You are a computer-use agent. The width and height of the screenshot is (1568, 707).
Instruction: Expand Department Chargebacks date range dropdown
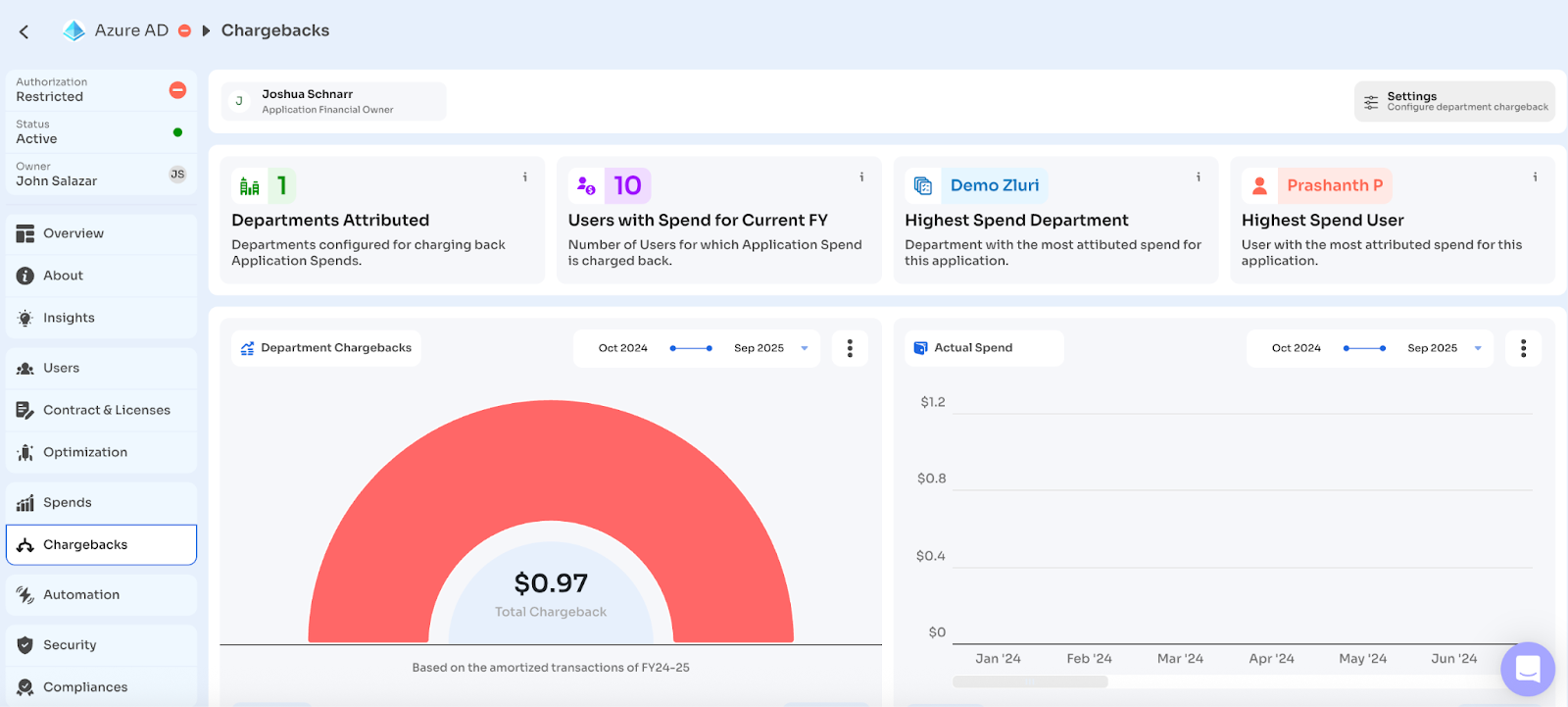click(x=805, y=348)
